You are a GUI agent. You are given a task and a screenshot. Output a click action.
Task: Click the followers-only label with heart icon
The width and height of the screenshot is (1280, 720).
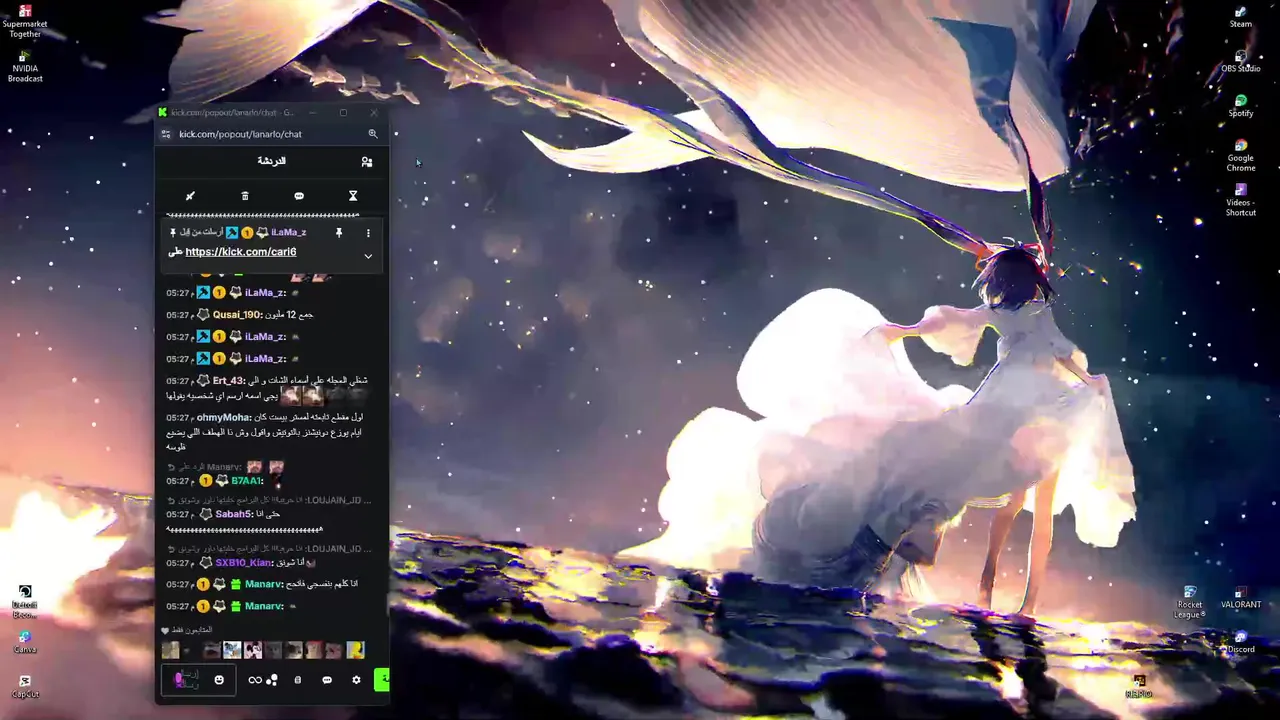pos(187,630)
